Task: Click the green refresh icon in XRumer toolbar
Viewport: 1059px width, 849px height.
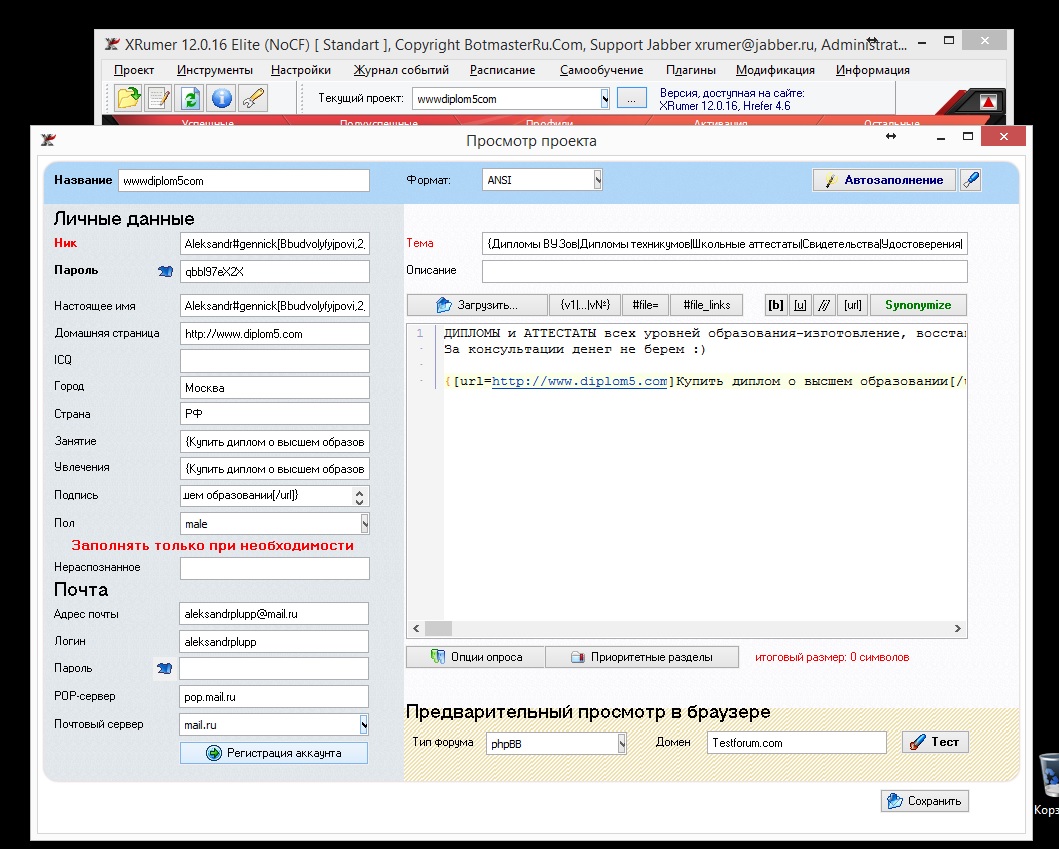Action: [x=190, y=99]
